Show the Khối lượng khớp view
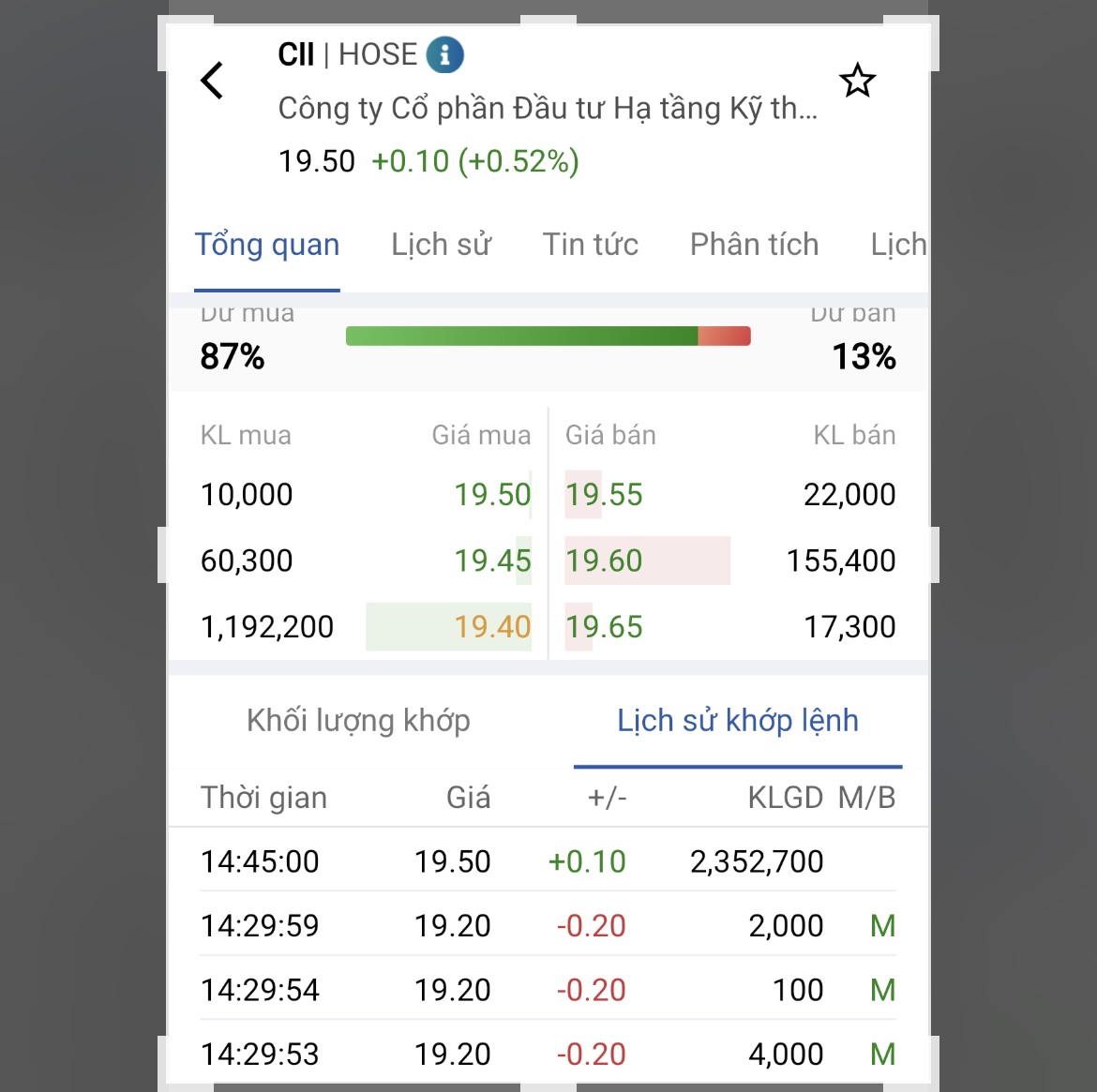The image size is (1097, 1092). point(358,721)
